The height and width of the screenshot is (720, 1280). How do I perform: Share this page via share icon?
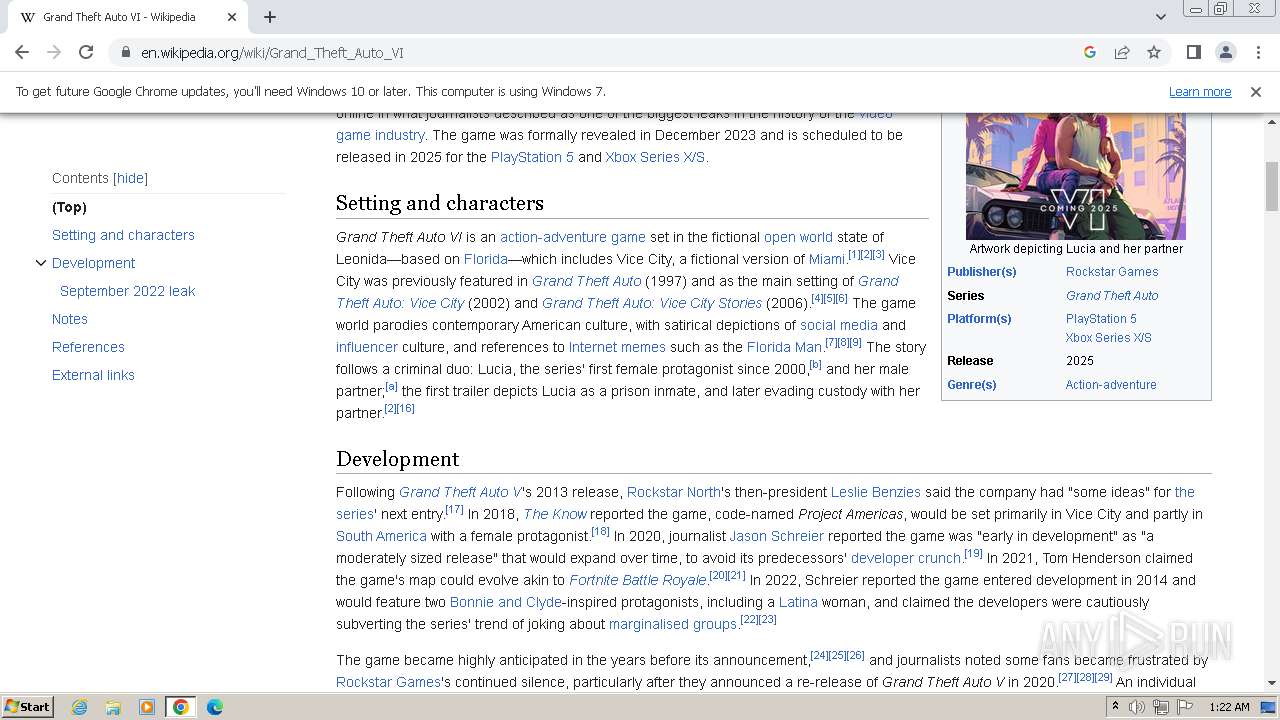pyautogui.click(x=1122, y=53)
